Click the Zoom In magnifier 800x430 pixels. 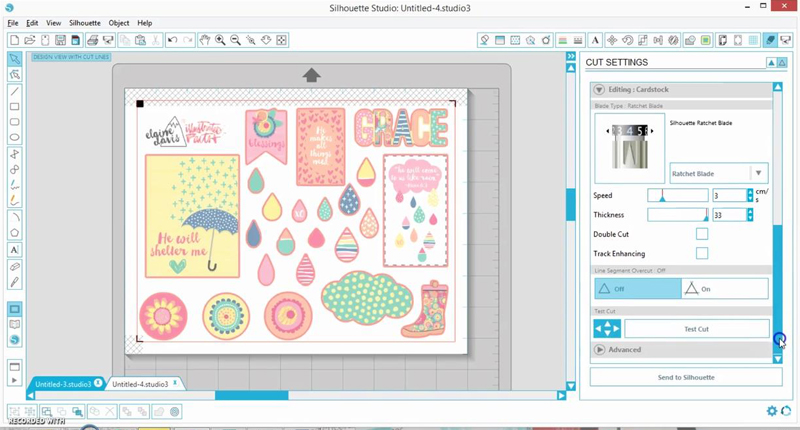[x=220, y=40]
